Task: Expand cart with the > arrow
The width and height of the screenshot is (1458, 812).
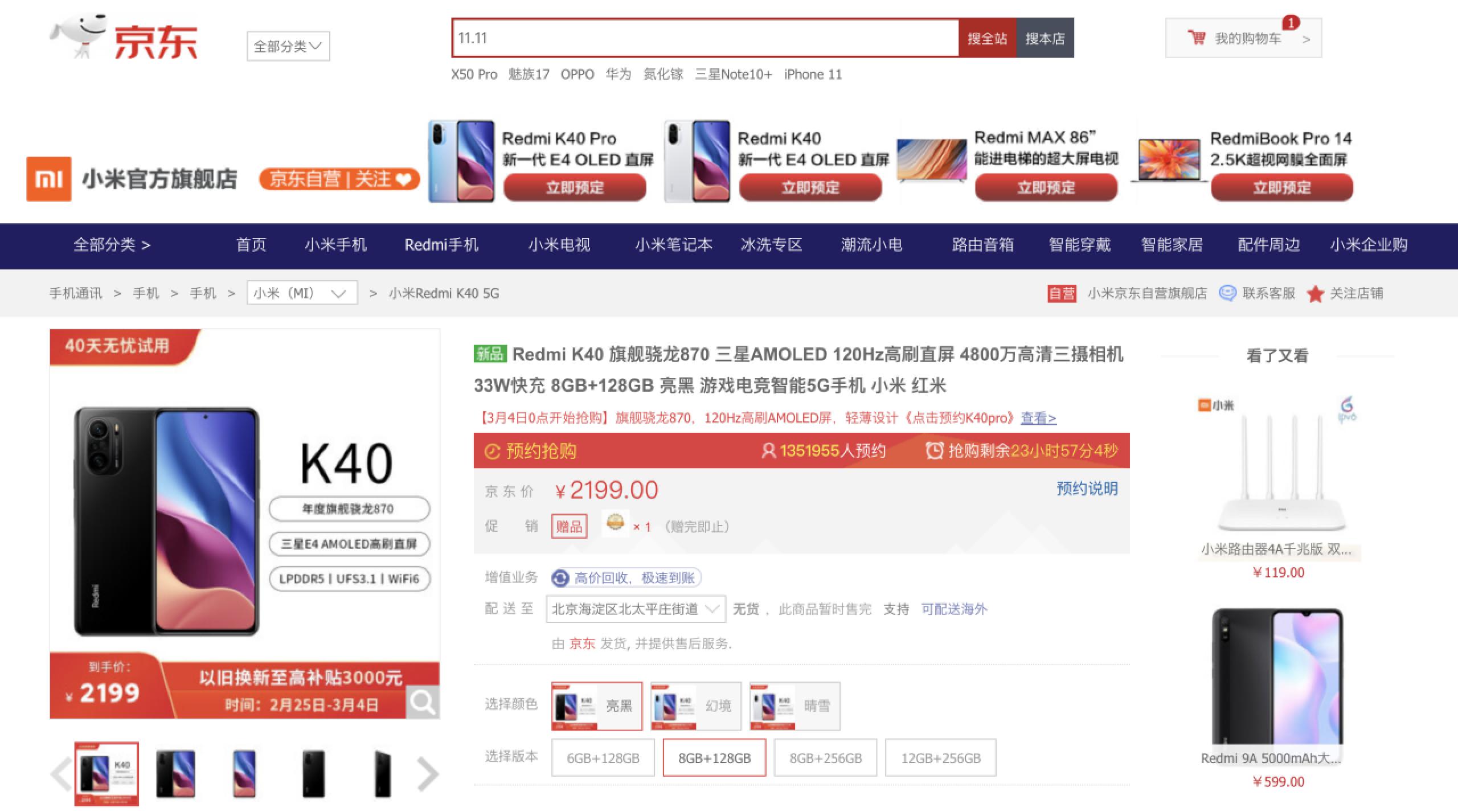Action: click(1307, 39)
